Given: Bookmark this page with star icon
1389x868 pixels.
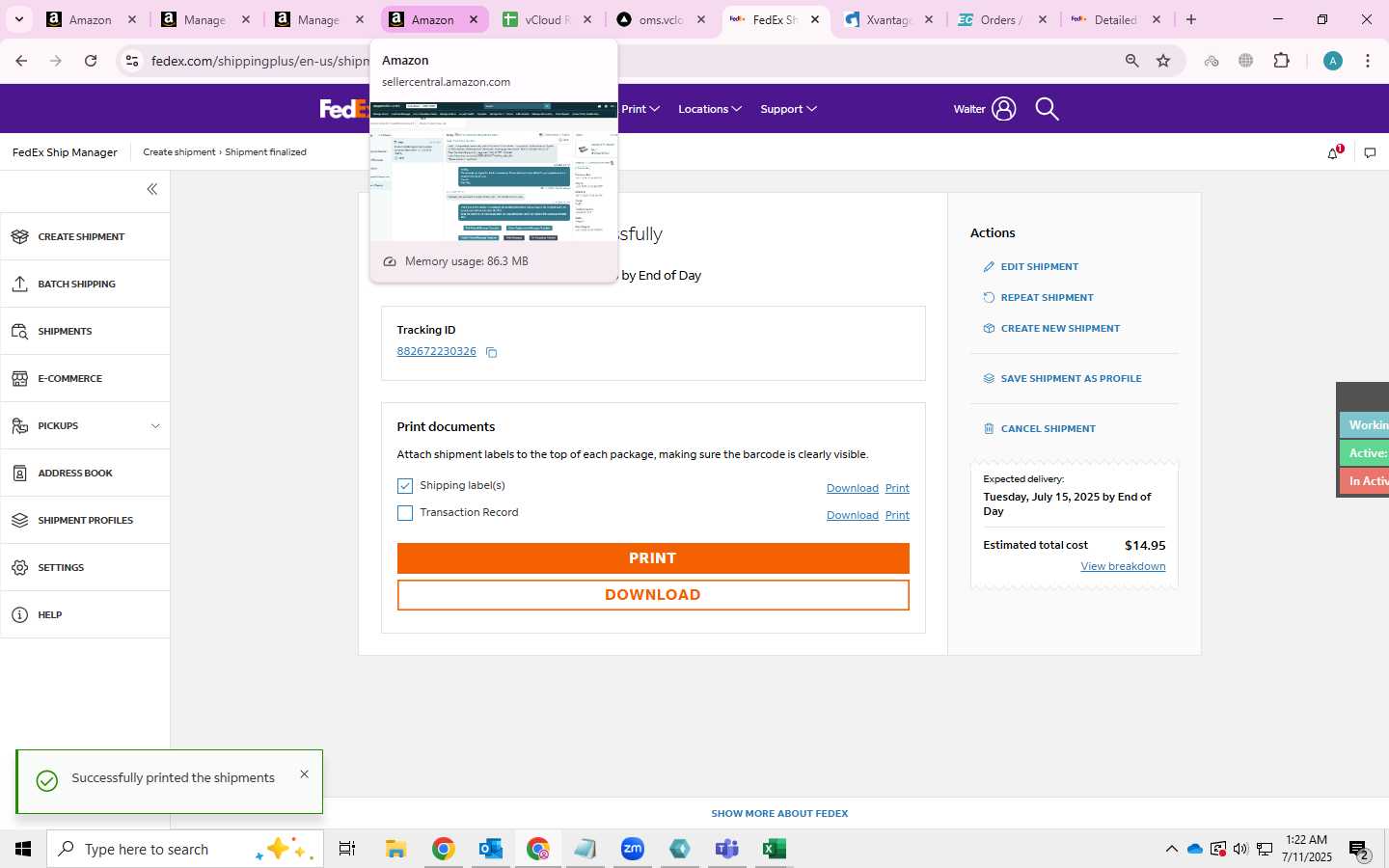Looking at the screenshot, I should (x=1163, y=61).
